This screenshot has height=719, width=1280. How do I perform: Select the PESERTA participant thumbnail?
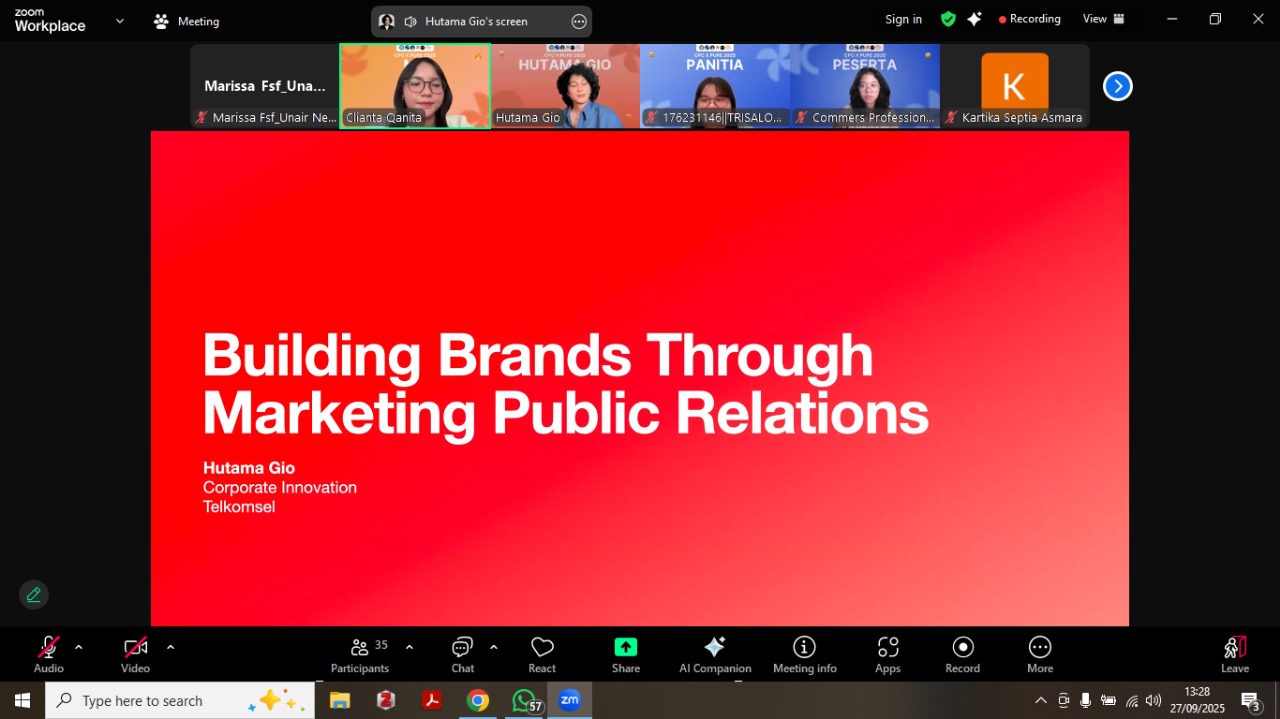click(x=865, y=86)
